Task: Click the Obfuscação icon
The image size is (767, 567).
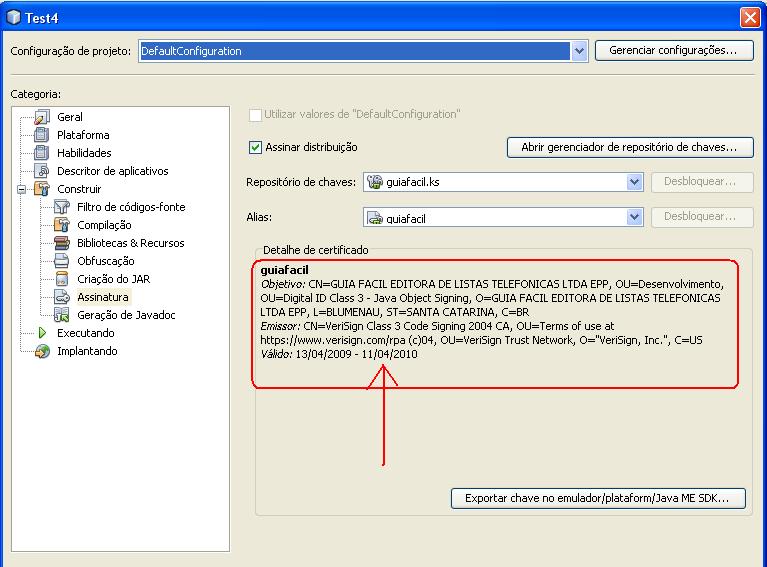Action: 62,261
